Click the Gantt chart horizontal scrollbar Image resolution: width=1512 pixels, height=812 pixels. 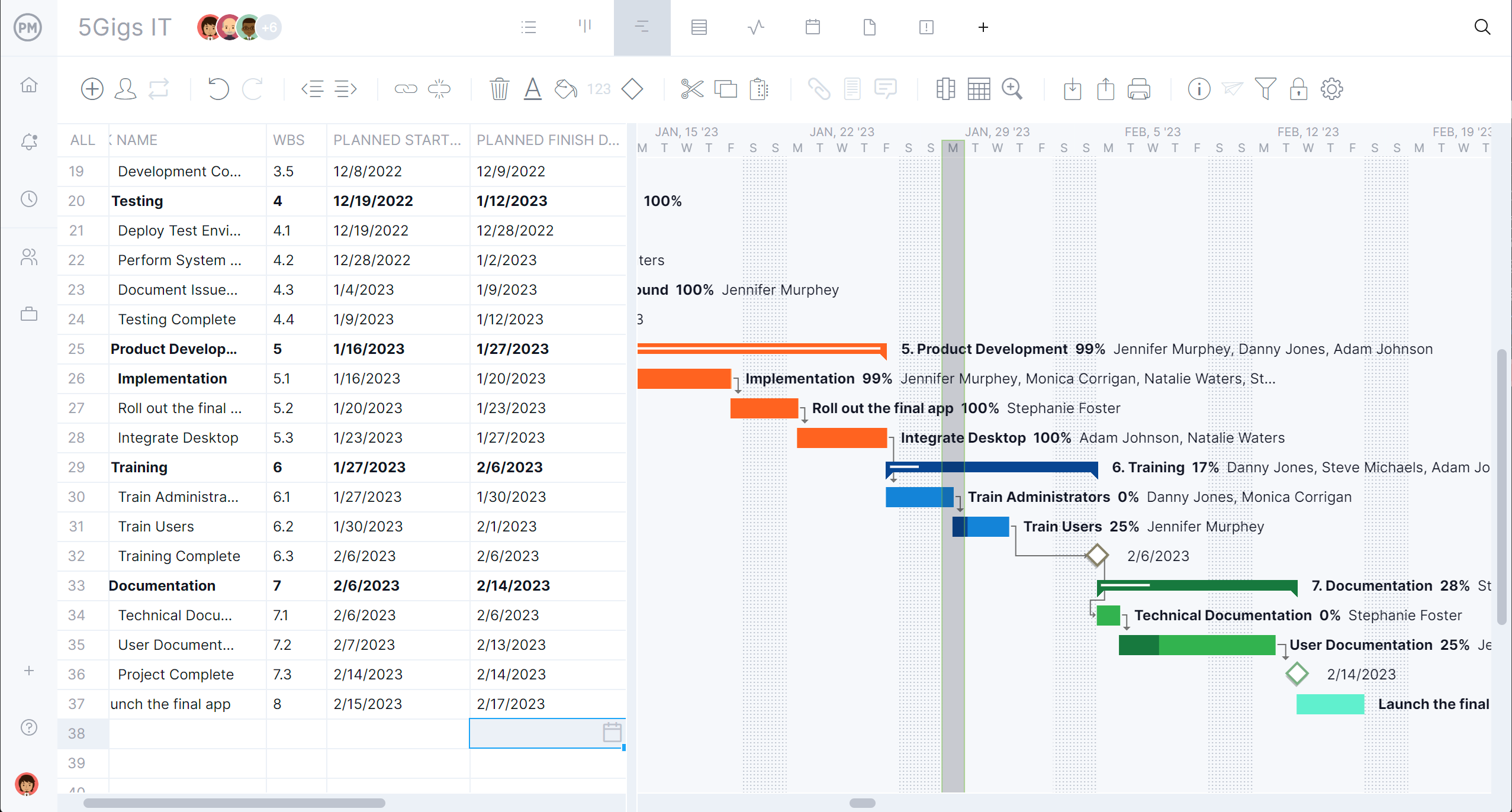tap(862, 803)
